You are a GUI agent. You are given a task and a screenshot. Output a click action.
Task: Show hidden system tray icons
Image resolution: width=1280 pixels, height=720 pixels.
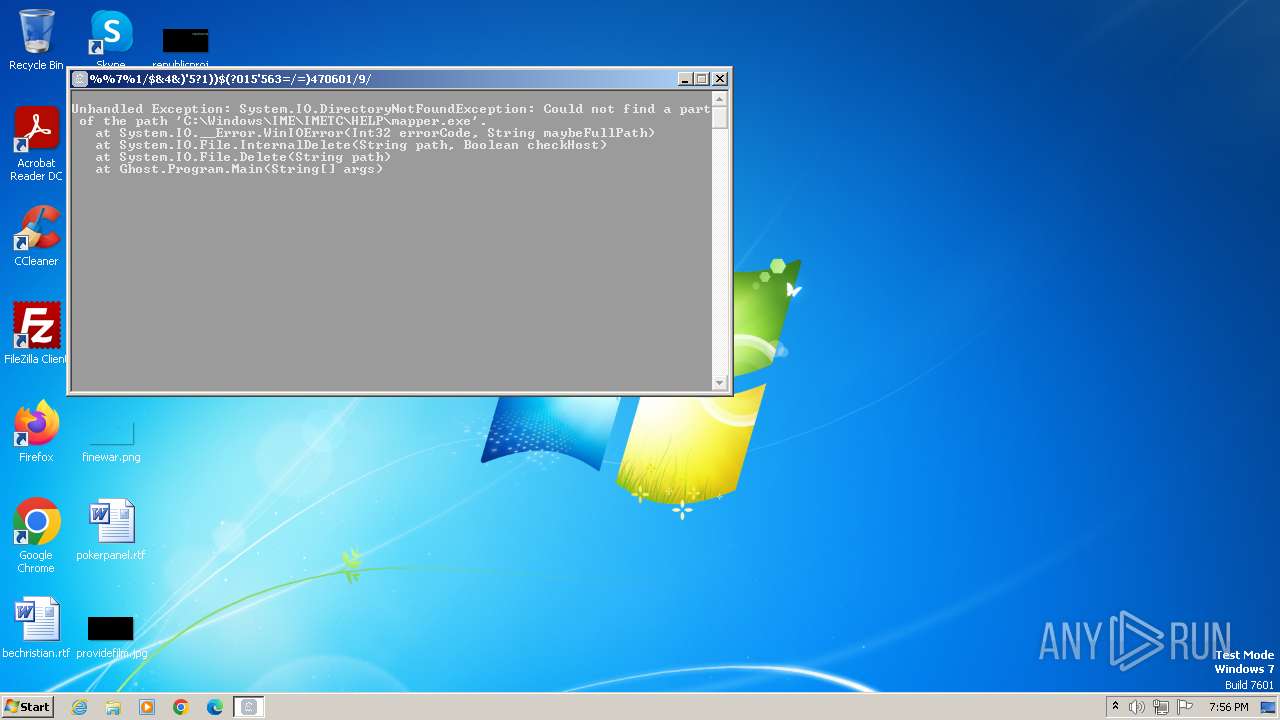1115,707
